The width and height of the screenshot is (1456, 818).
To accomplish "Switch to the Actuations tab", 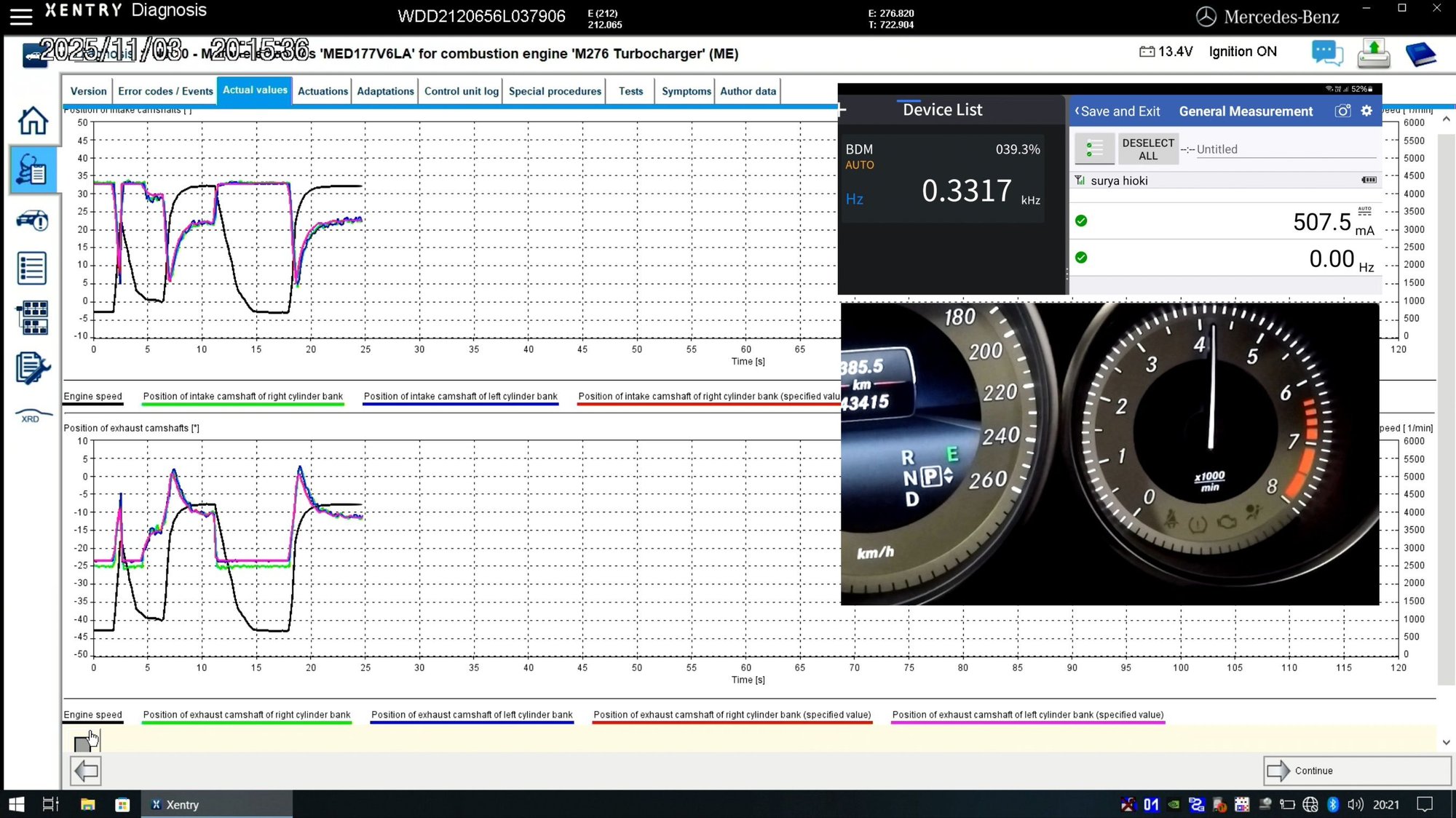I will pos(323,91).
